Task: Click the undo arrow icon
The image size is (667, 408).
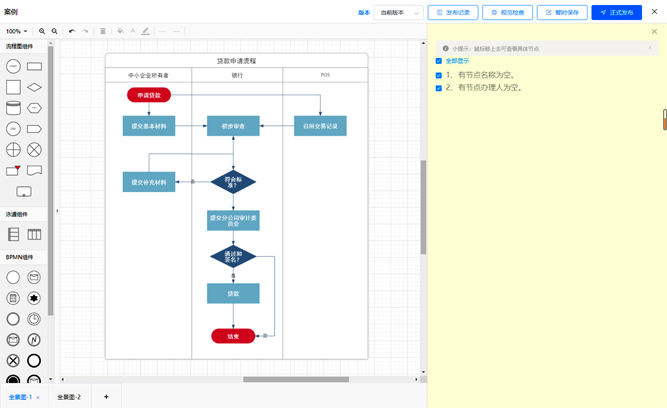Action: 72,31
